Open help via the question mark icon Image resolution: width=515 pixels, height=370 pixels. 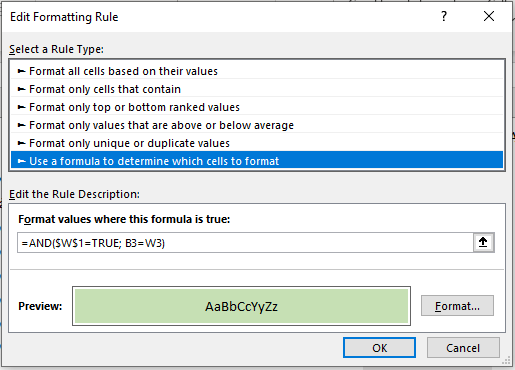444,16
